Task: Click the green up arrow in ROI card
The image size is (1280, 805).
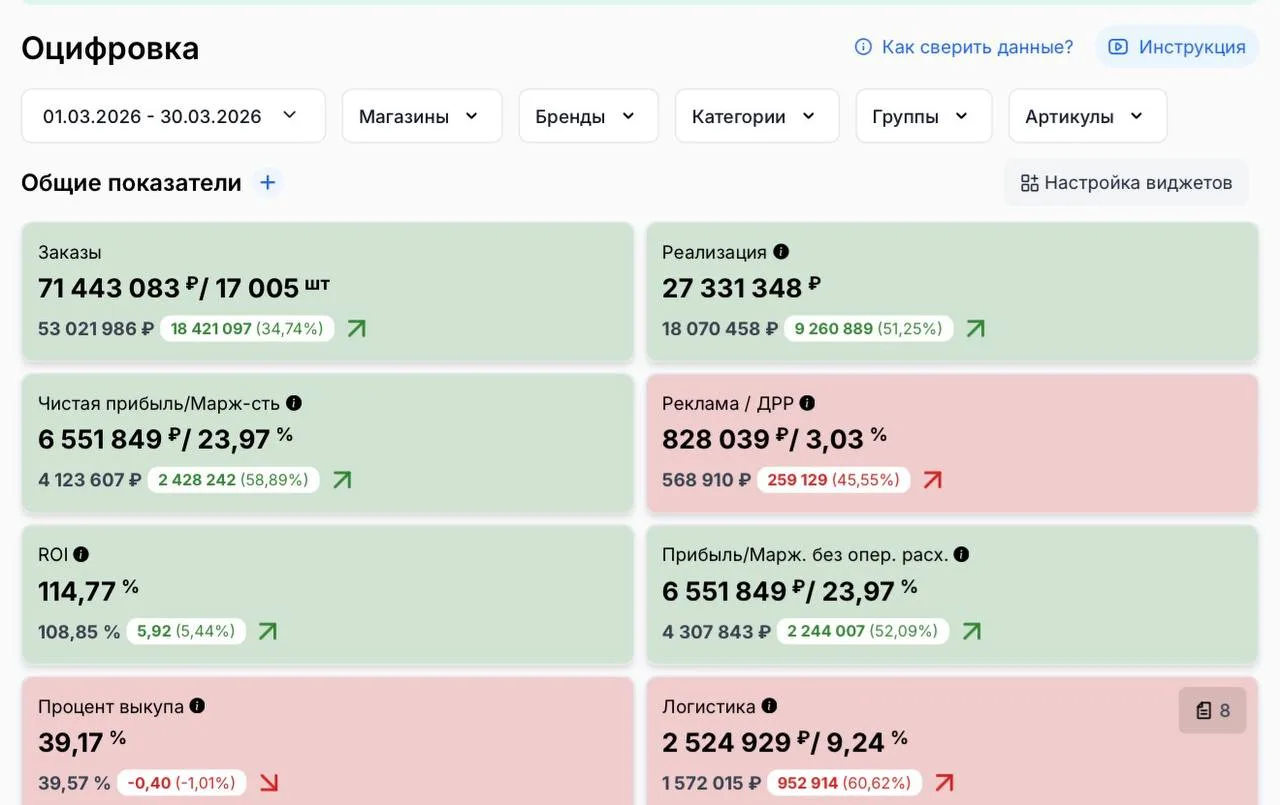Action: click(267, 631)
